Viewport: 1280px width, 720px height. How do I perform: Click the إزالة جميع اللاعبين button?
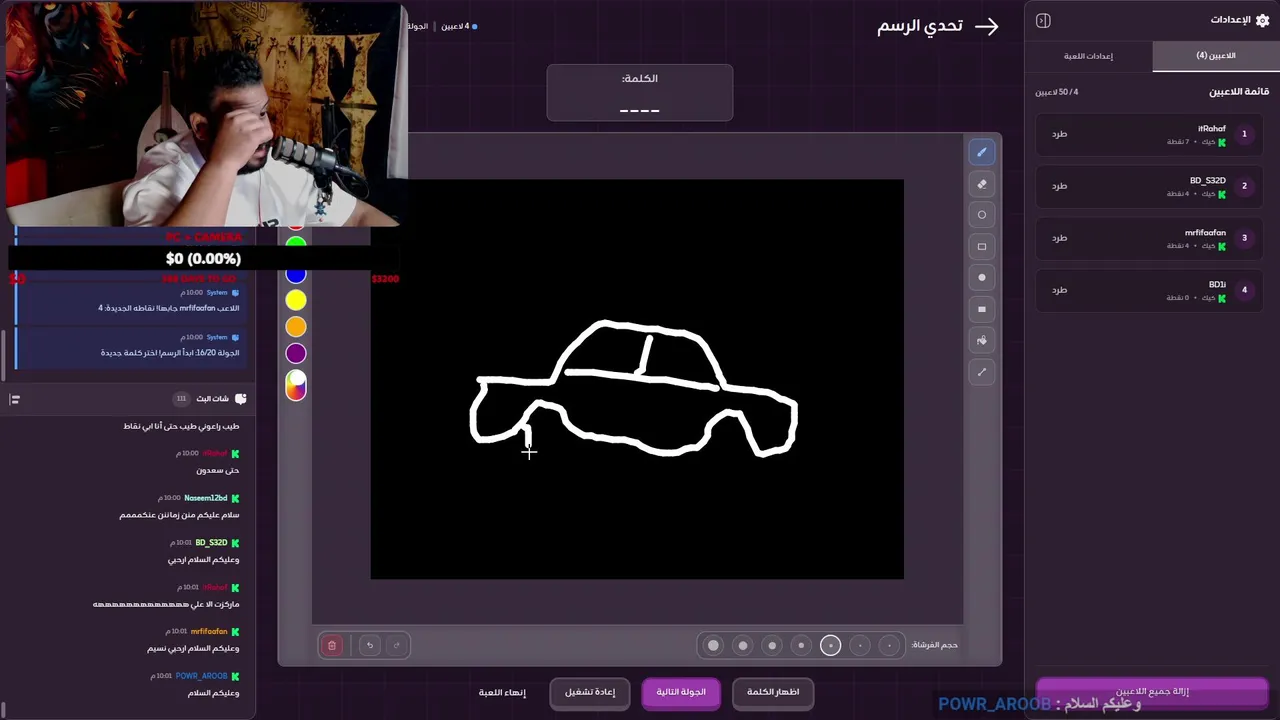pos(1152,692)
